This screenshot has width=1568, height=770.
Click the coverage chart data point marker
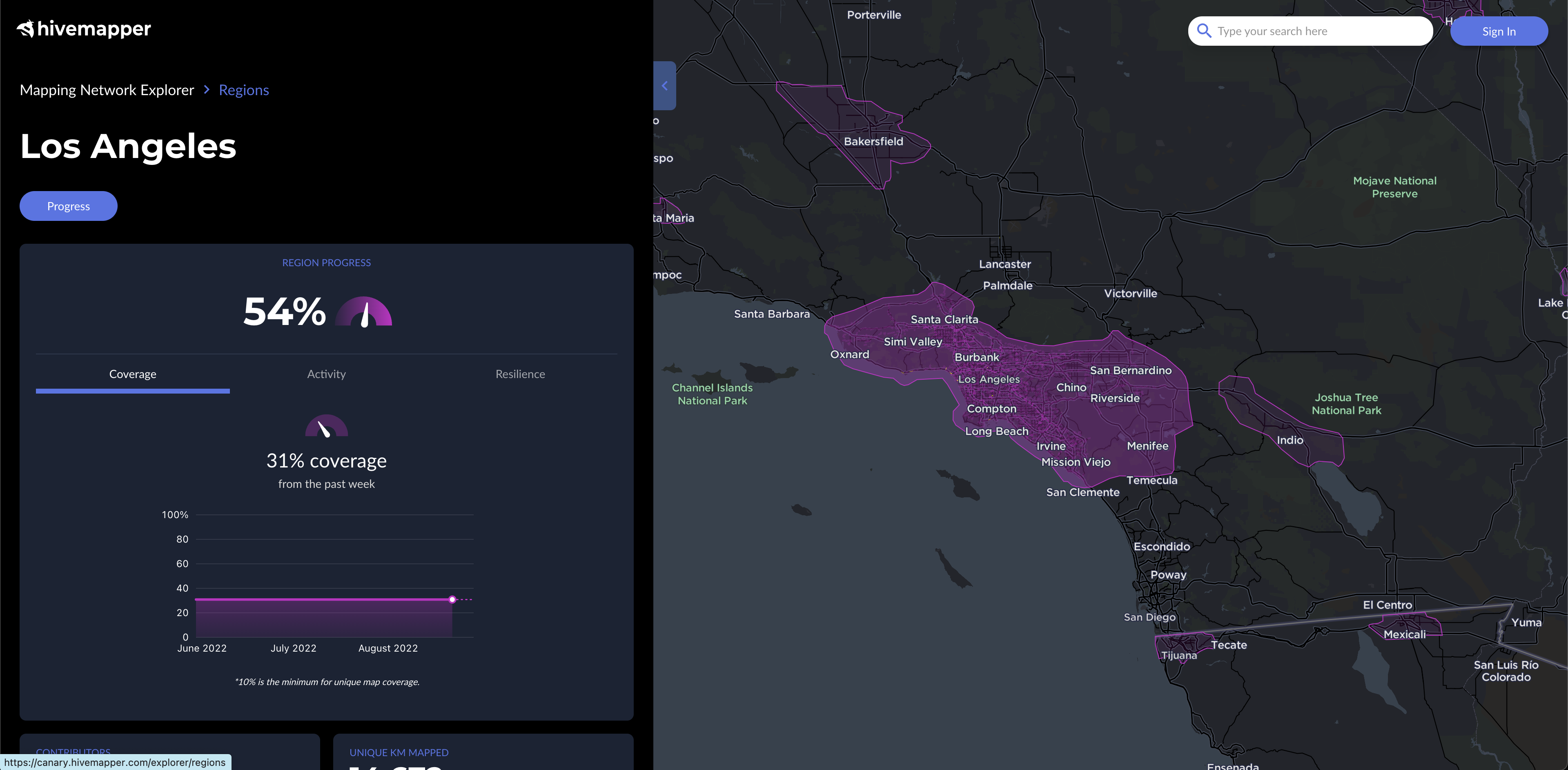click(x=452, y=600)
